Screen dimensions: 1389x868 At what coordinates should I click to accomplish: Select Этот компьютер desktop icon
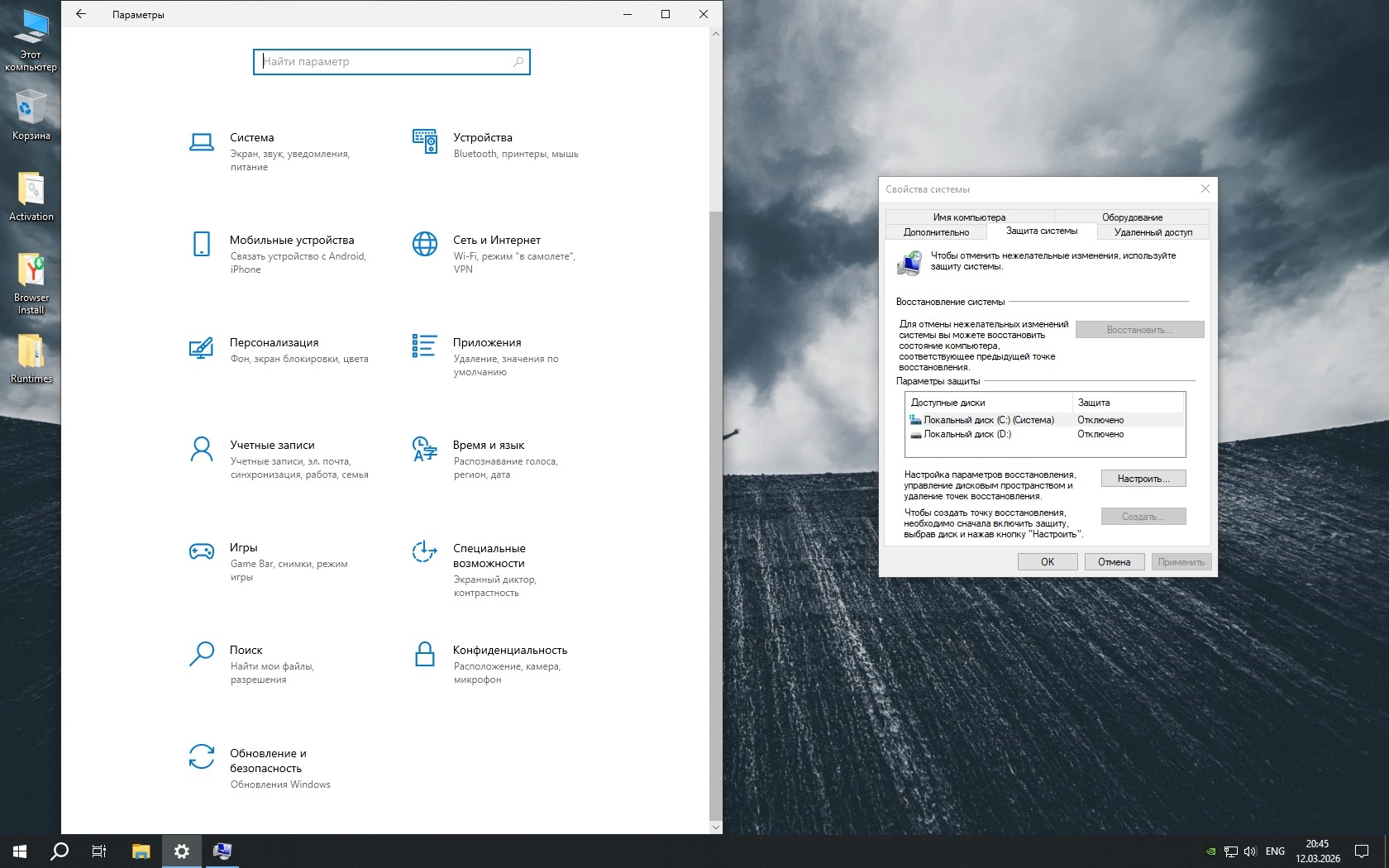point(31,41)
